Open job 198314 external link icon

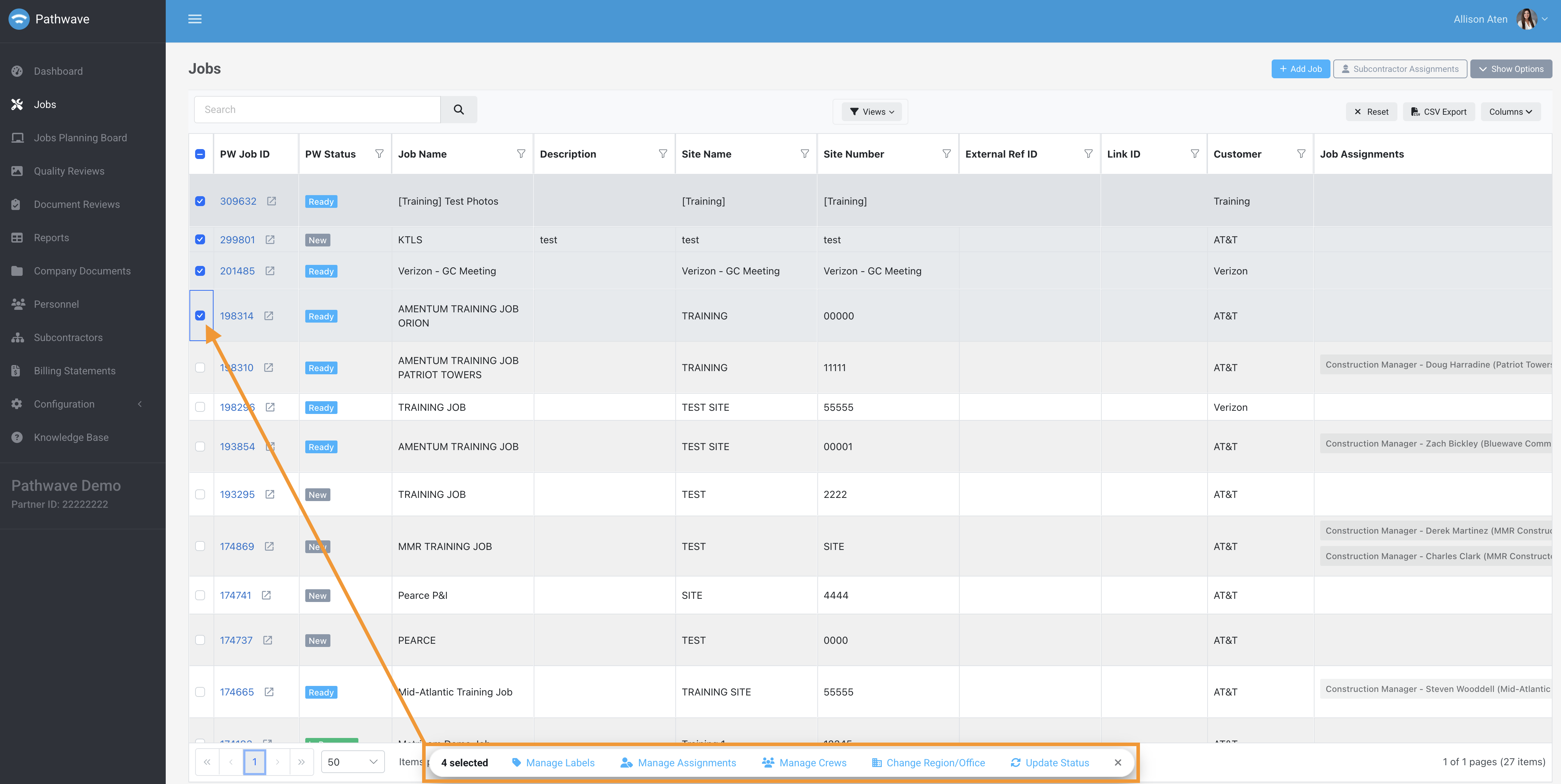point(269,316)
